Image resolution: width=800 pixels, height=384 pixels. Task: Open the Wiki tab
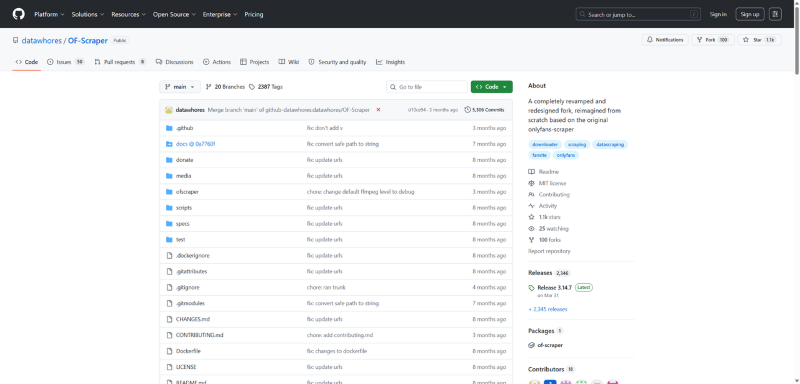coord(289,62)
